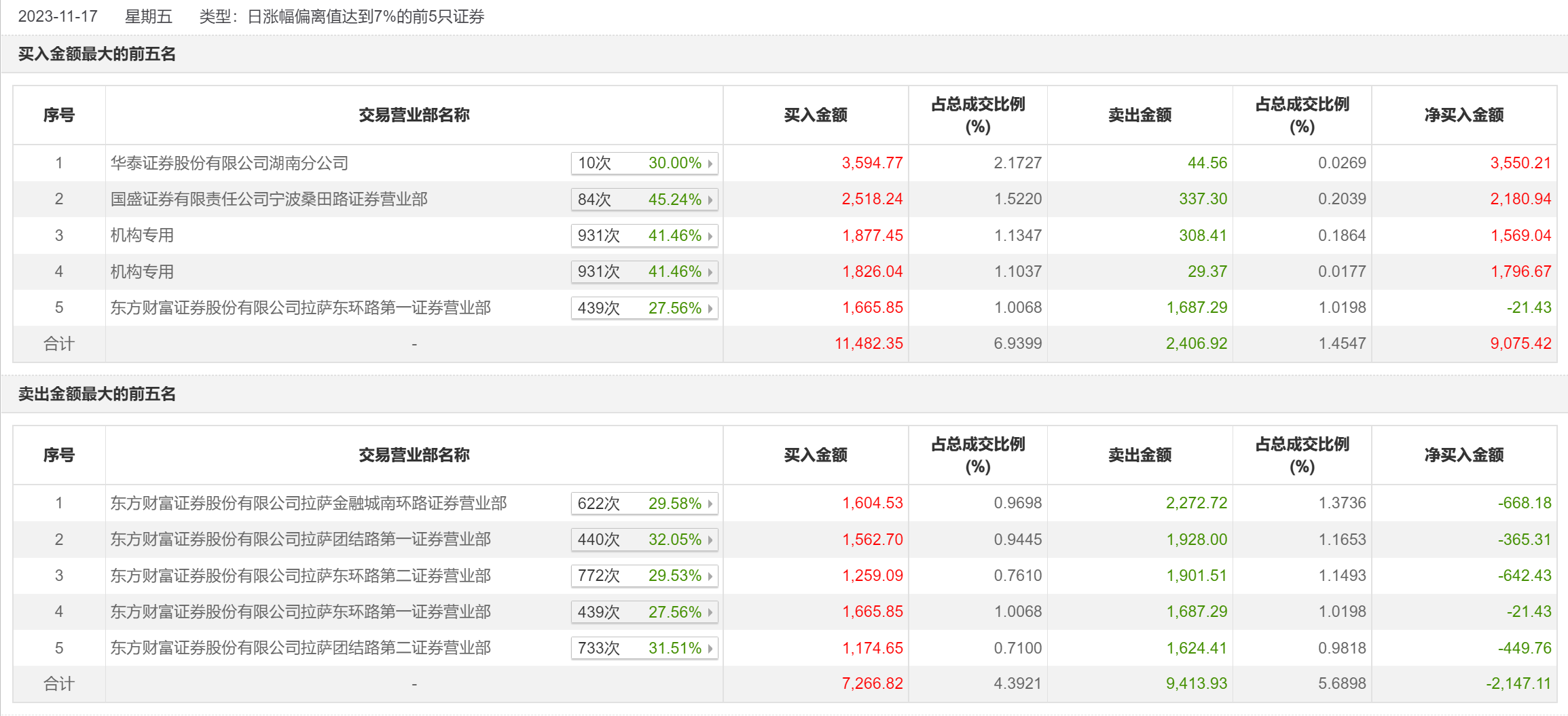1568x716 pixels.
Task: Click the arrow beside 29.58%
Action: [x=710, y=504]
